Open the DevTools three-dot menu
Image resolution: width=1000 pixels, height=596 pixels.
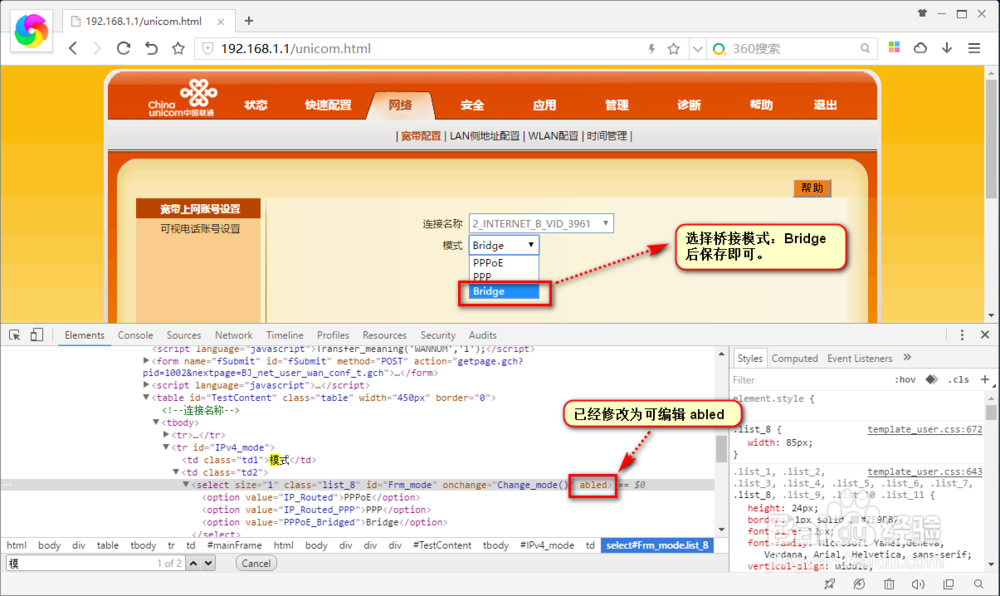pos(962,335)
